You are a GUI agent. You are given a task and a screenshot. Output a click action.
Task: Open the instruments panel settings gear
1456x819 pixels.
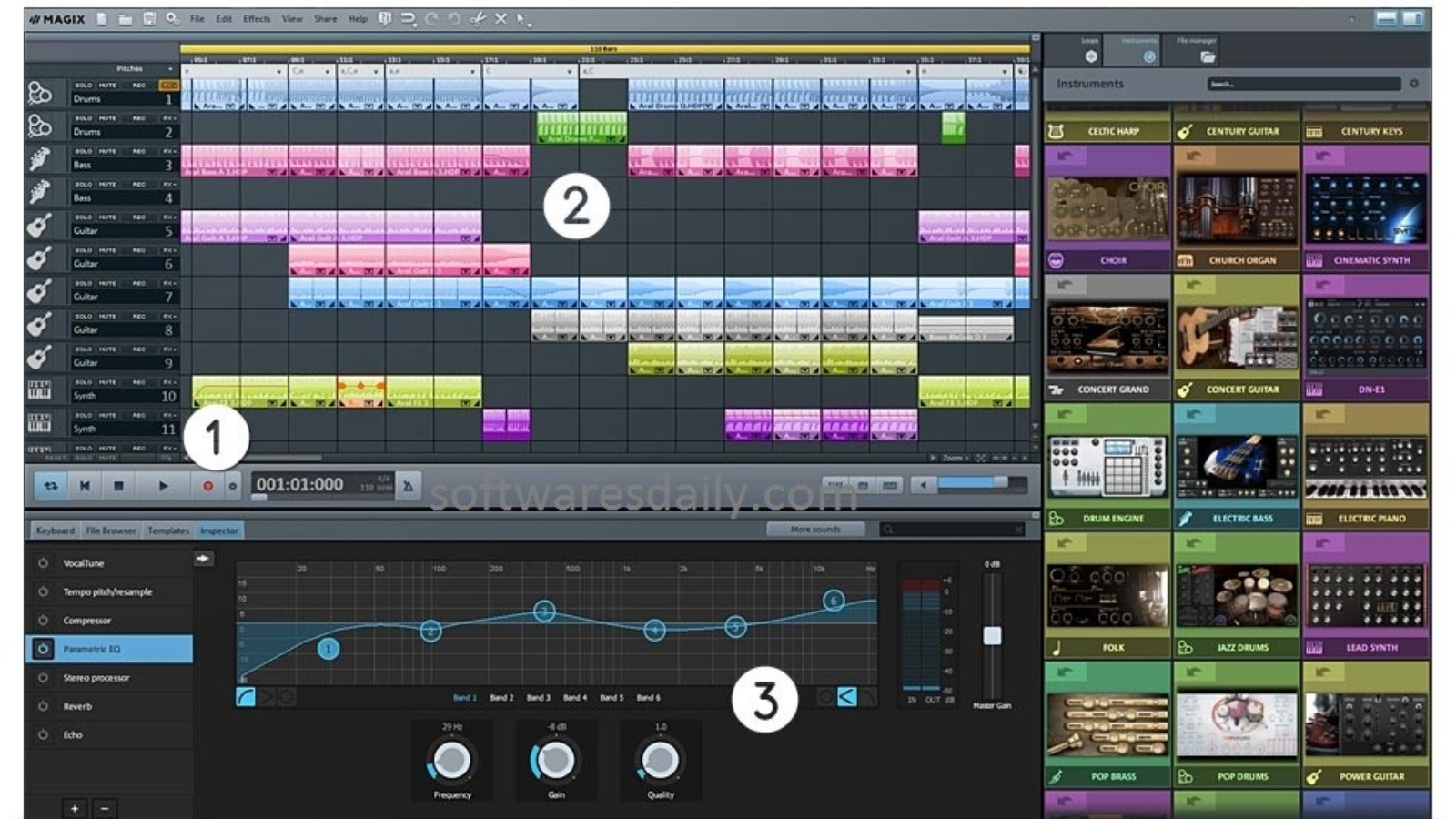coord(1414,84)
